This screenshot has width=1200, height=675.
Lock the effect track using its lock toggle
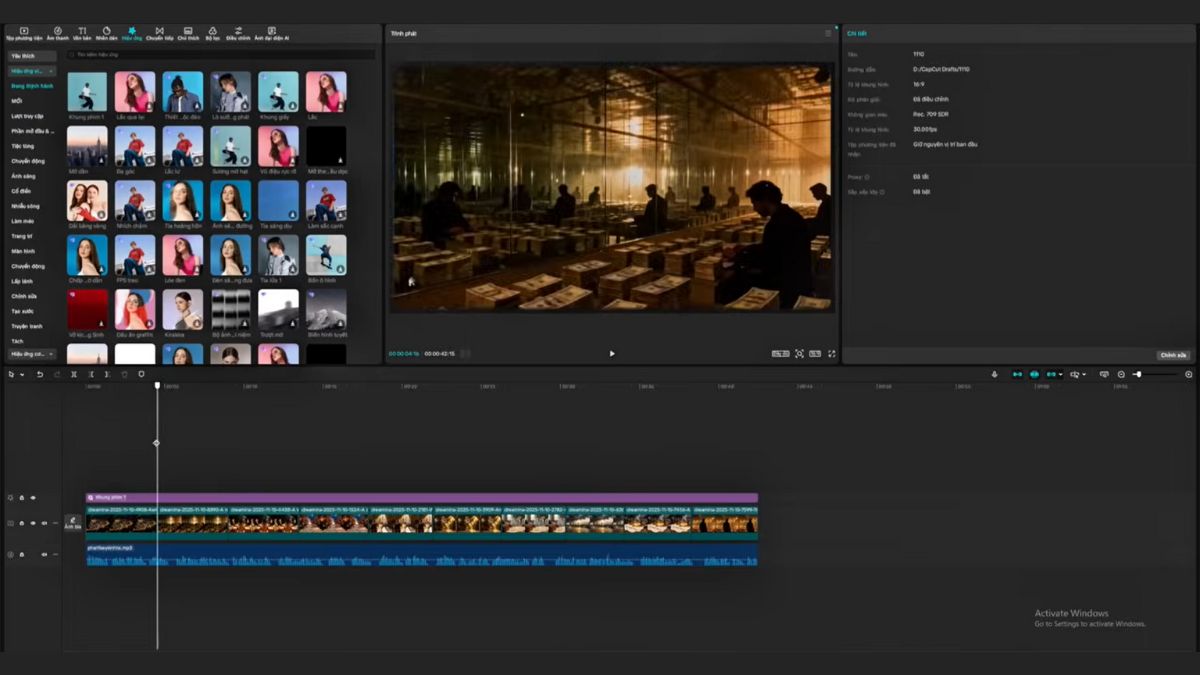pos(22,497)
